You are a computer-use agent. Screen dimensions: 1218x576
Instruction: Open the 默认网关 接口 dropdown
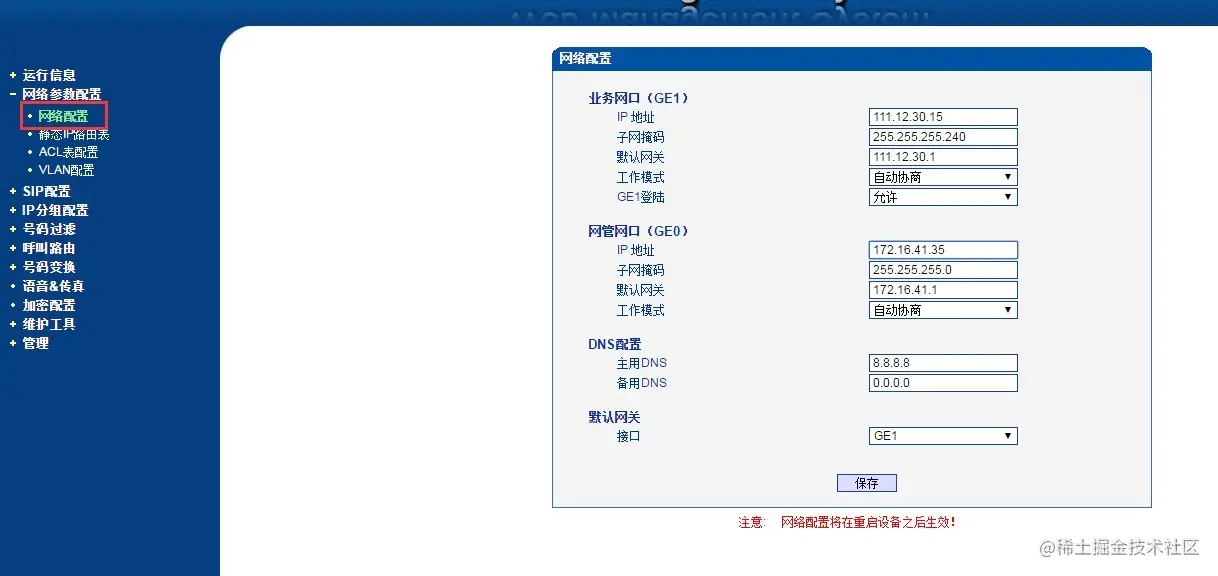[941, 435]
